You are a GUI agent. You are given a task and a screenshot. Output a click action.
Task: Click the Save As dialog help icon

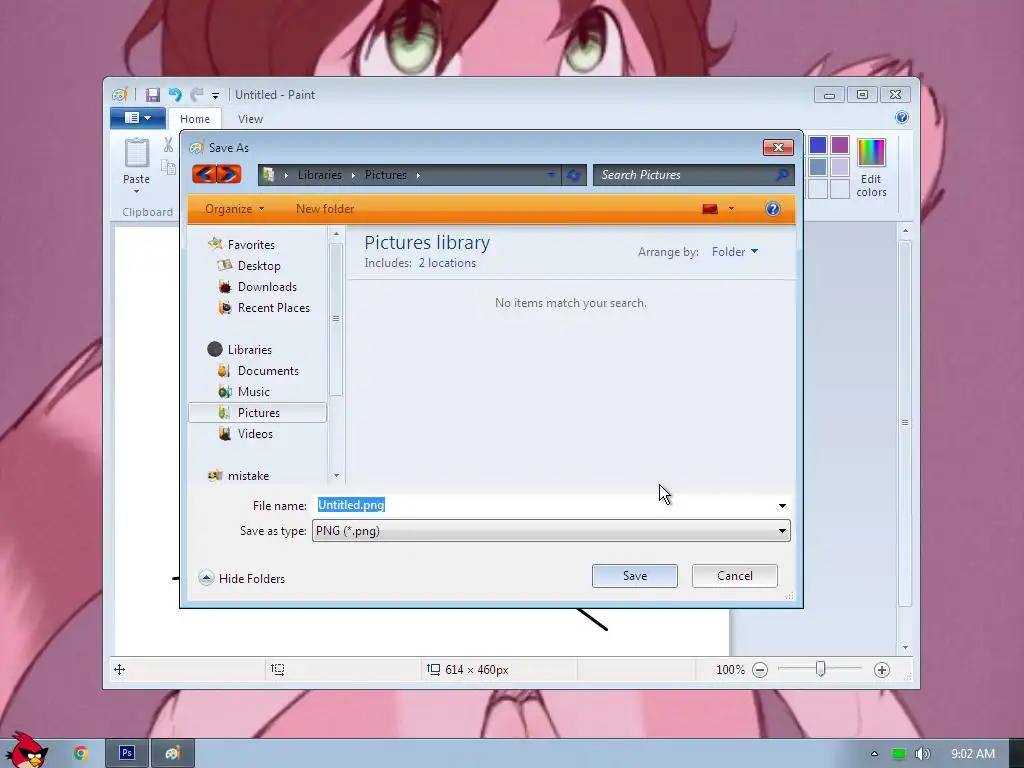[773, 209]
